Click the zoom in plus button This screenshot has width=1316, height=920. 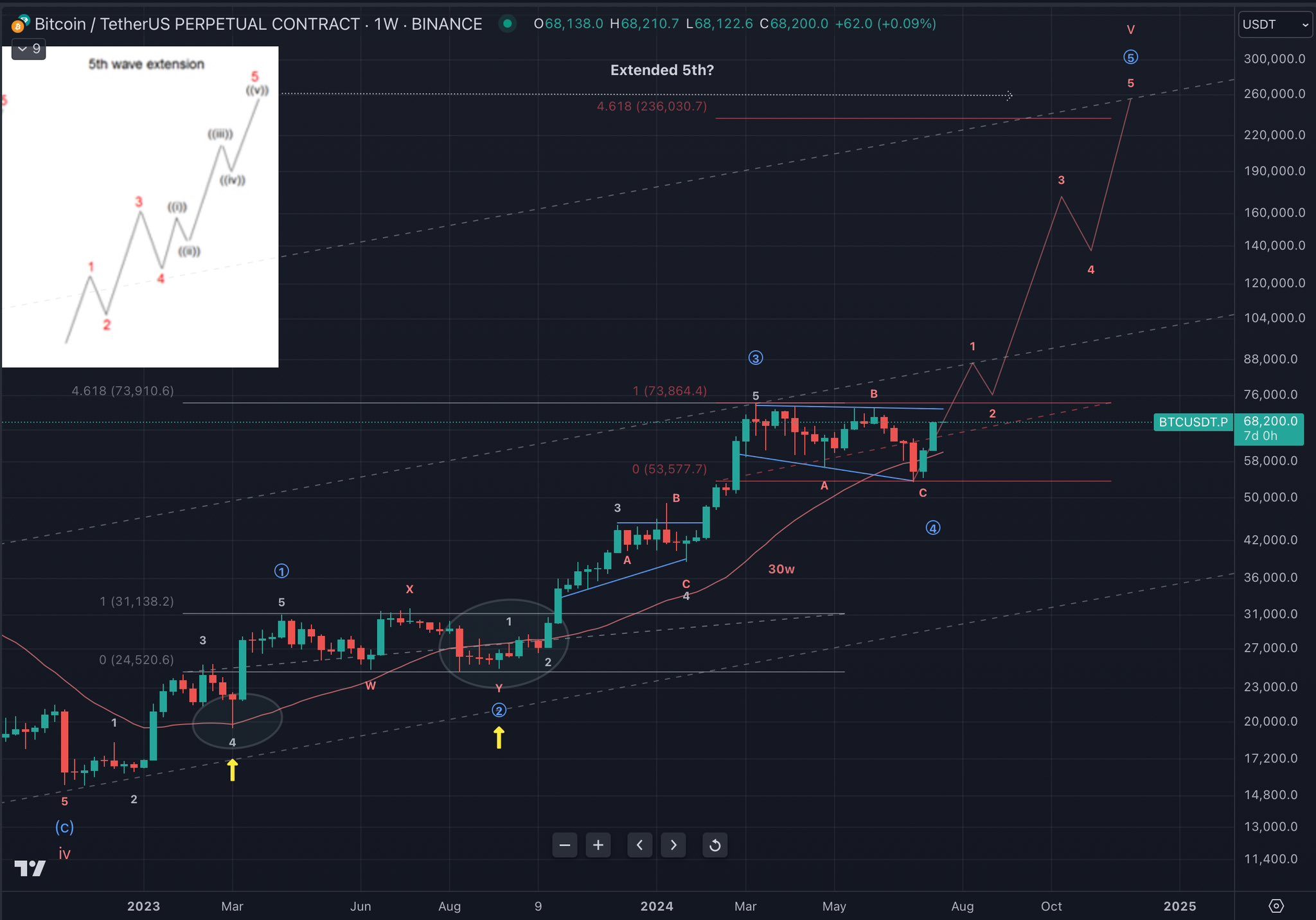pyautogui.click(x=598, y=845)
